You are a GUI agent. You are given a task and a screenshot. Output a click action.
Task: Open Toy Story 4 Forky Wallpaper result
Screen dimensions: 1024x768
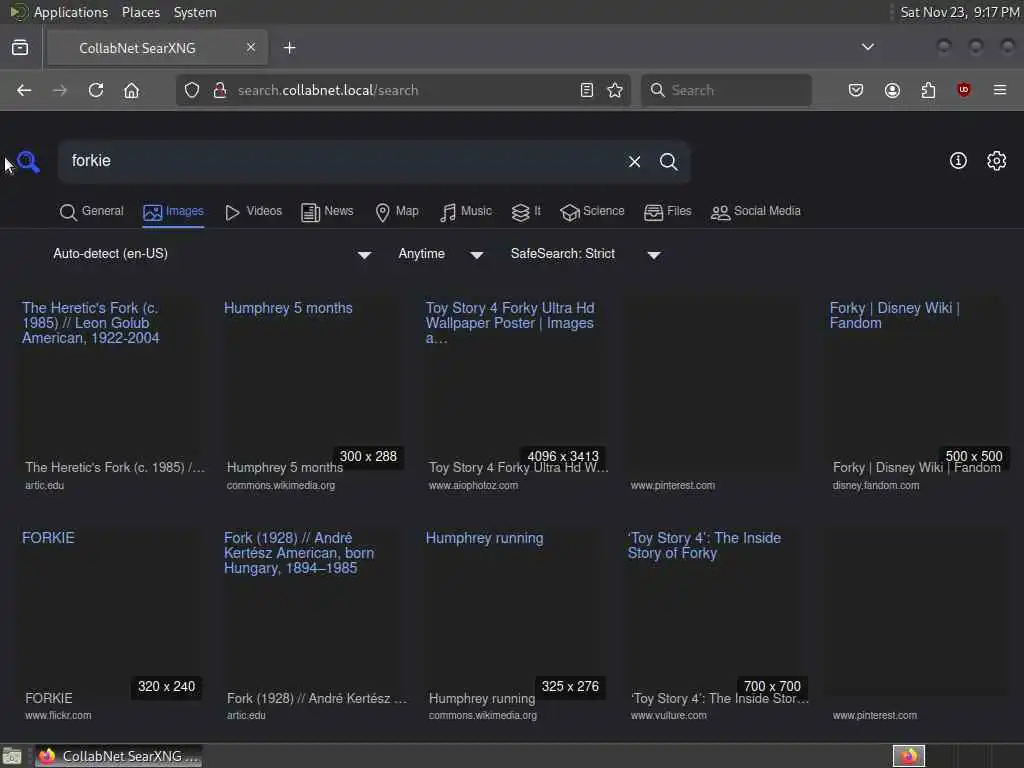tap(510, 323)
